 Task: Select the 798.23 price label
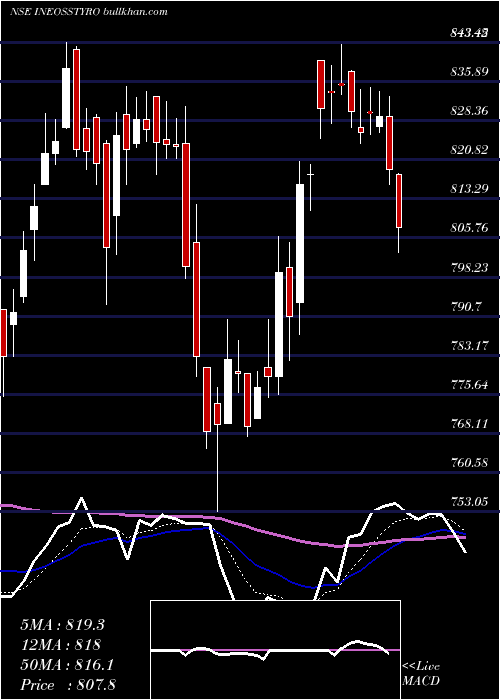467,267
